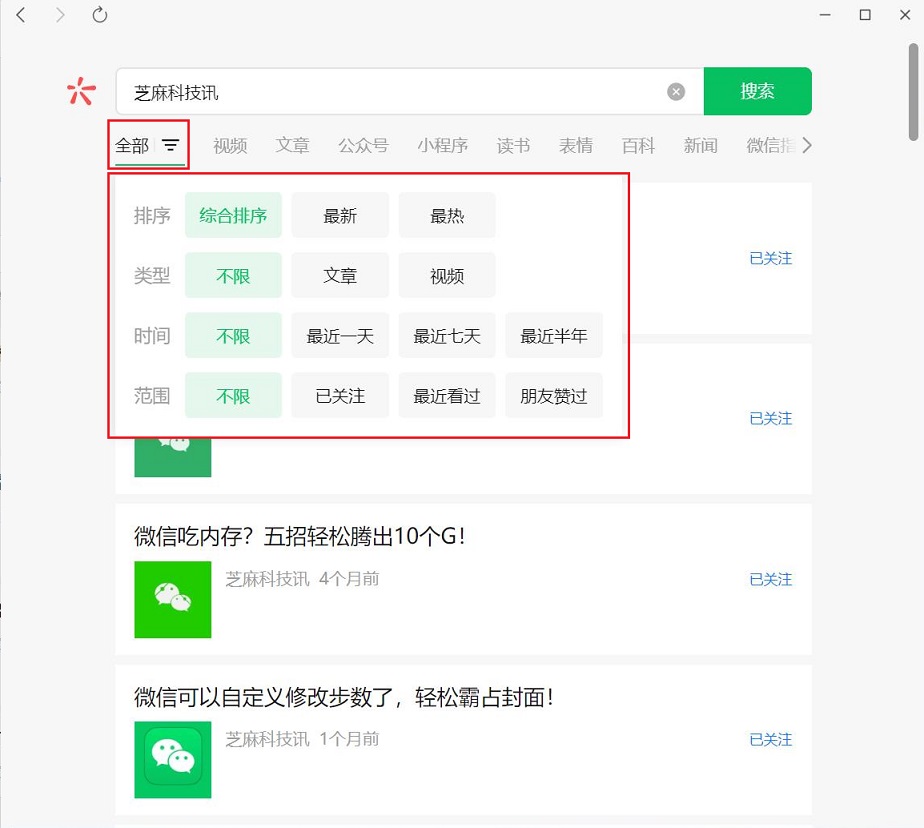Sort results by 最热
The width and height of the screenshot is (924, 828).
pyautogui.click(x=447, y=215)
